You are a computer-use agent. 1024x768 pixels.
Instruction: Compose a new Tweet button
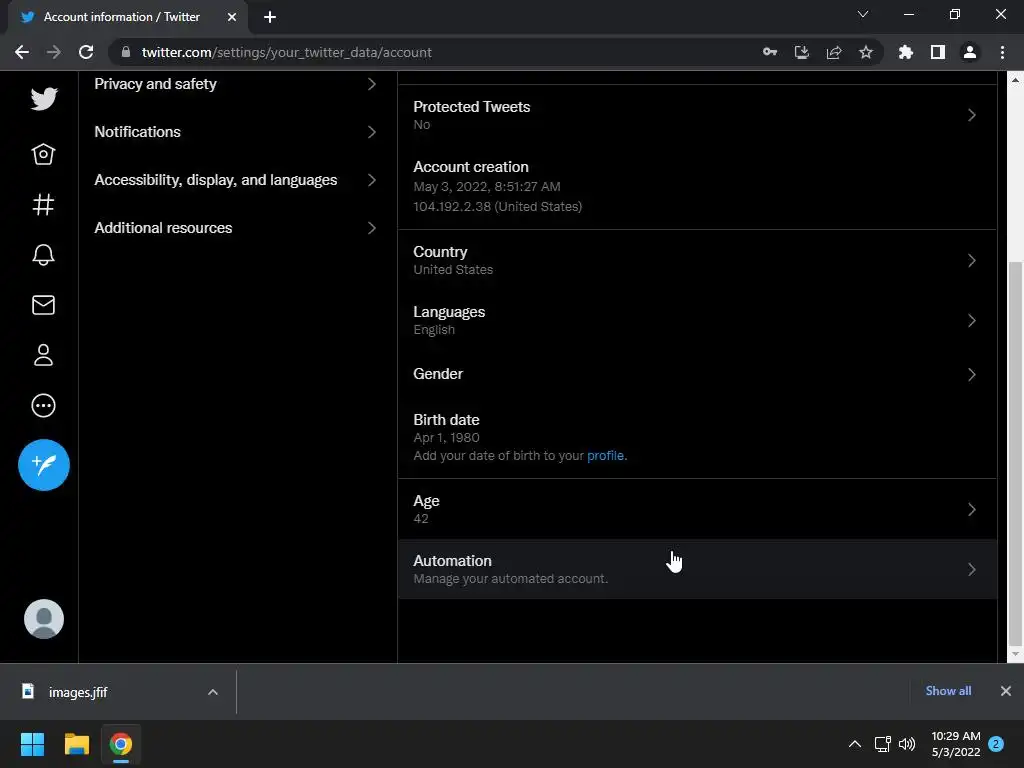click(44, 465)
